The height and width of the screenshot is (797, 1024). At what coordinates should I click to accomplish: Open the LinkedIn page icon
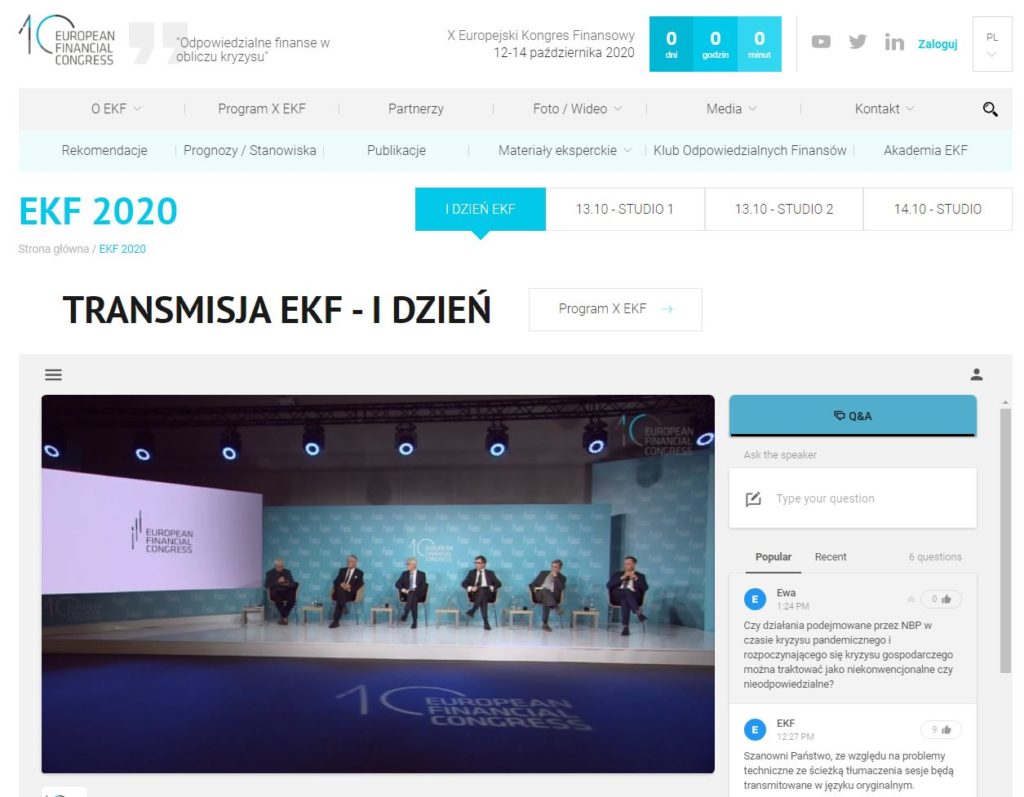pyautogui.click(x=894, y=42)
